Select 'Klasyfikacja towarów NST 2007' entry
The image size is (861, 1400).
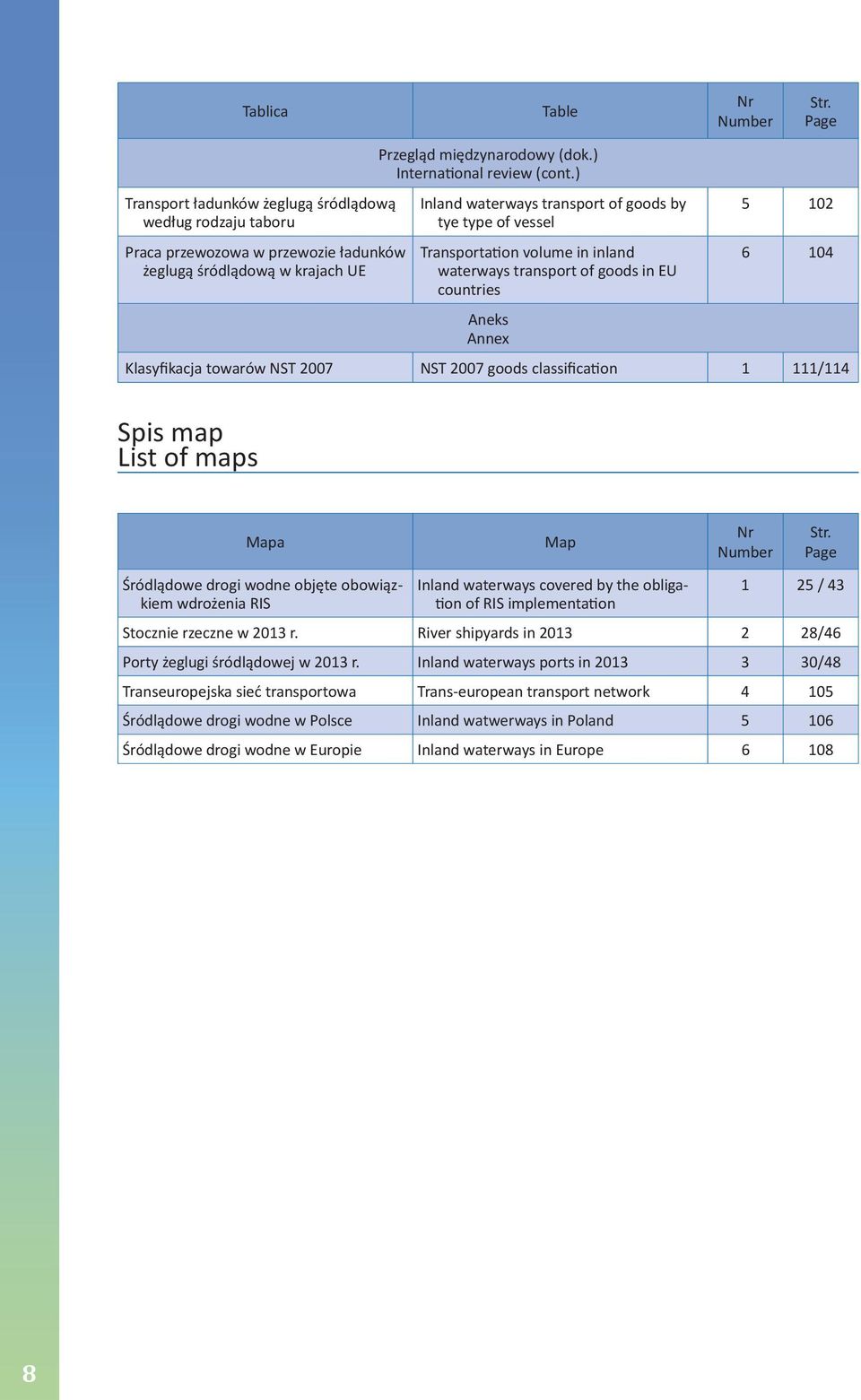pyautogui.click(x=229, y=368)
